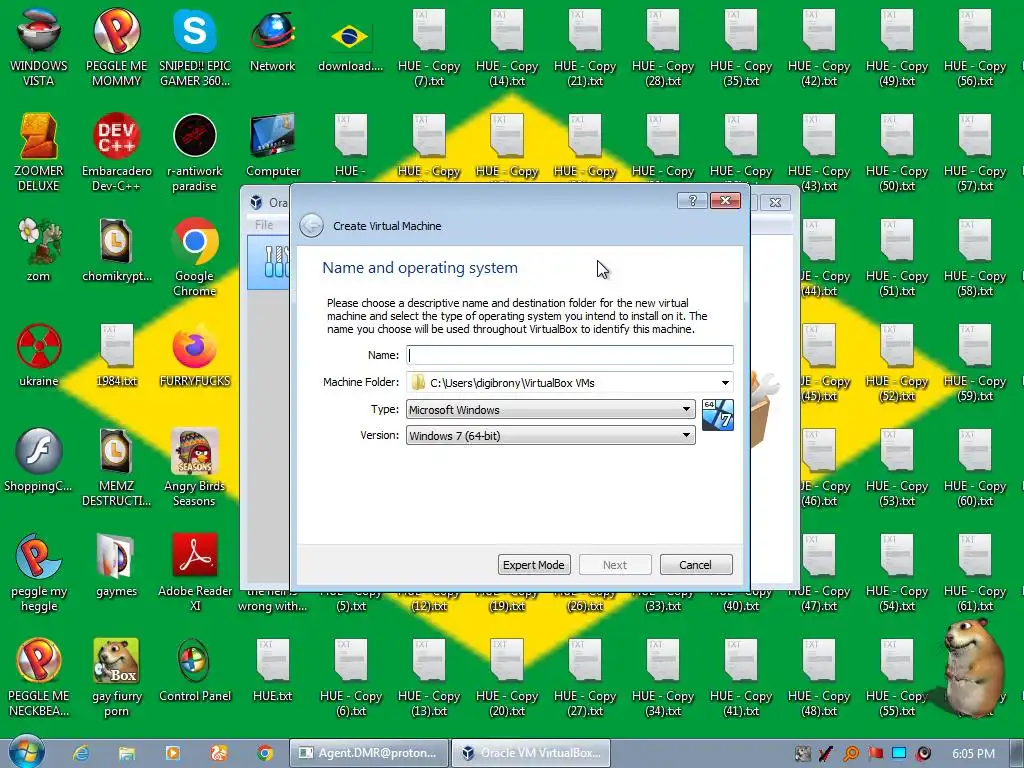The height and width of the screenshot is (768, 1024).
Task: Select the Network desktop icon
Action: pos(273,40)
